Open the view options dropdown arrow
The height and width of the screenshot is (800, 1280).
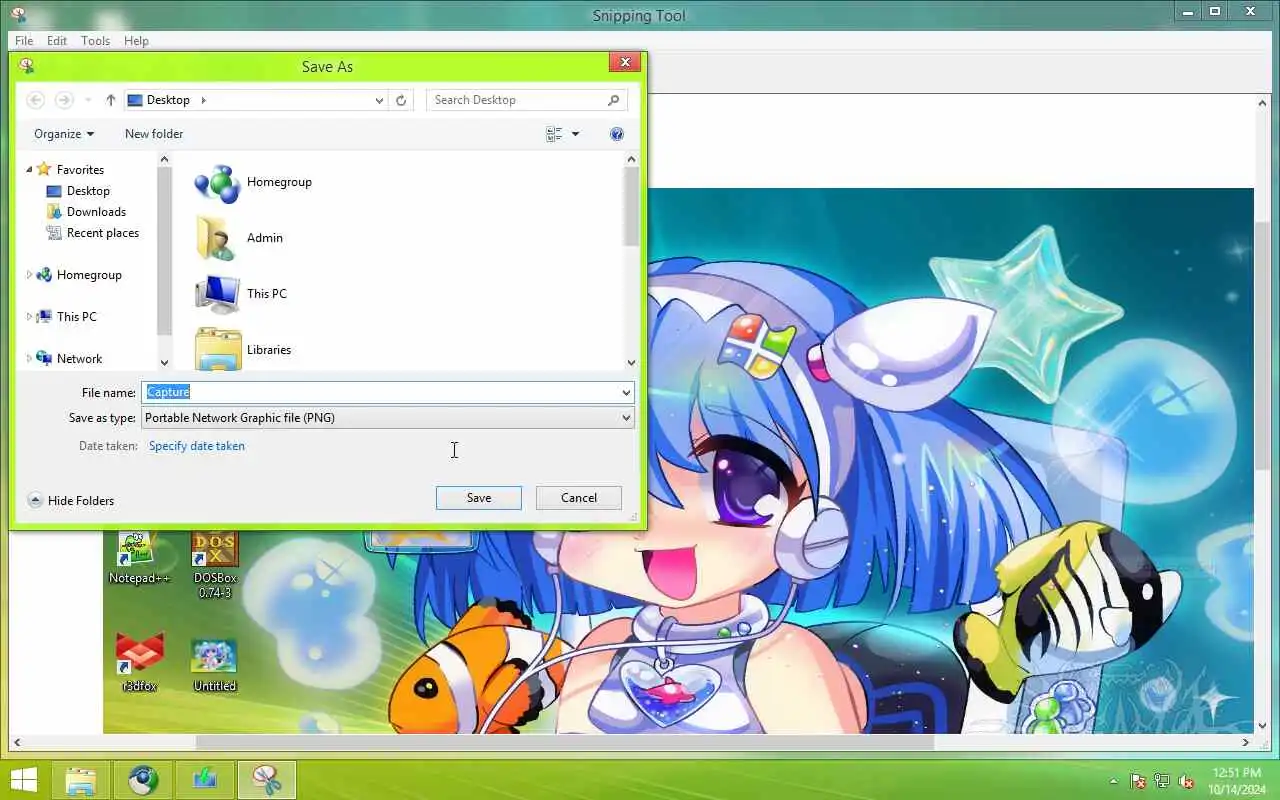point(575,134)
